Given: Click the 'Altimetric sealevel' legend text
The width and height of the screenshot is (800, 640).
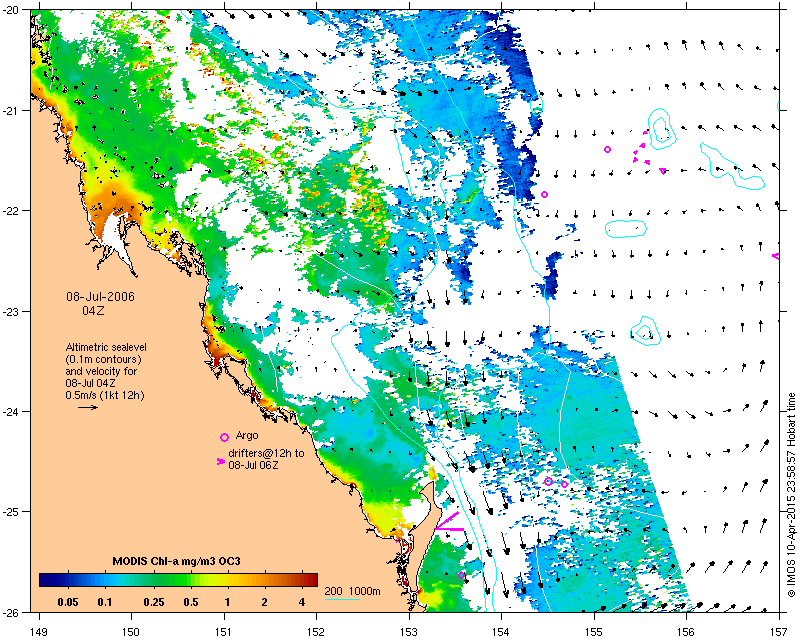Looking at the screenshot, I should click(x=106, y=347).
